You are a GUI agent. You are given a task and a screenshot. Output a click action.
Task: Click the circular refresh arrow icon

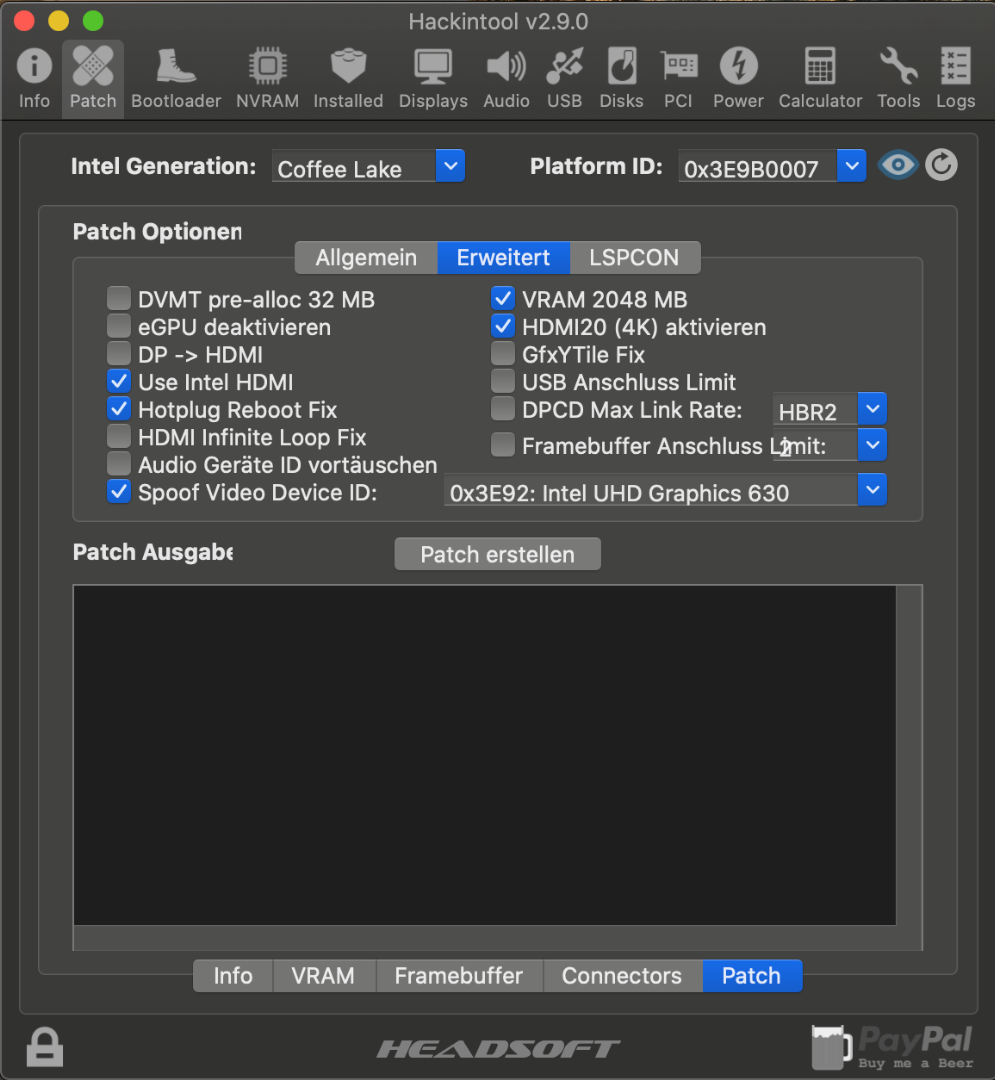click(941, 165)
